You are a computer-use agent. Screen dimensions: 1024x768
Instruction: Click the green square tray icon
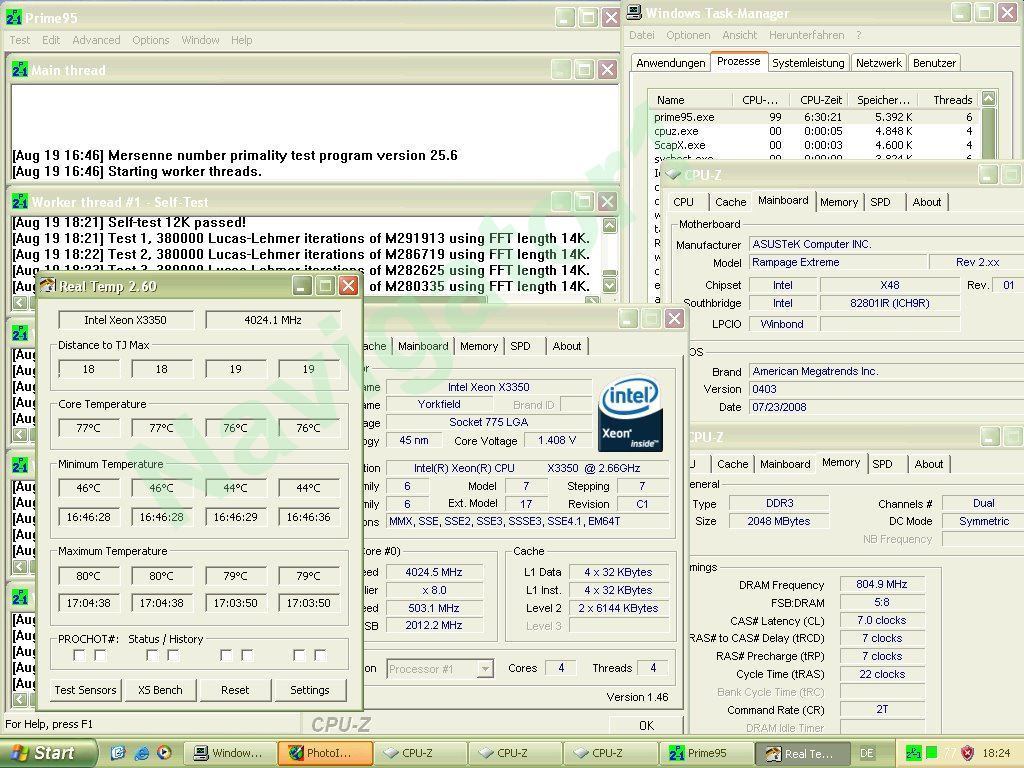(x=932, y=752)
